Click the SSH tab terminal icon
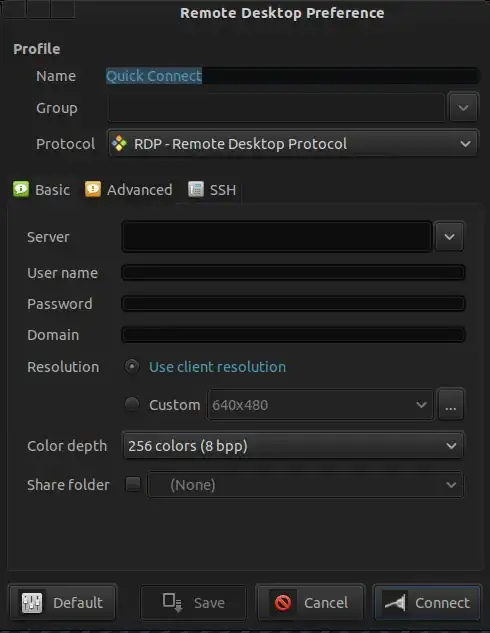The image size is (490, 633). pos(196,189)
